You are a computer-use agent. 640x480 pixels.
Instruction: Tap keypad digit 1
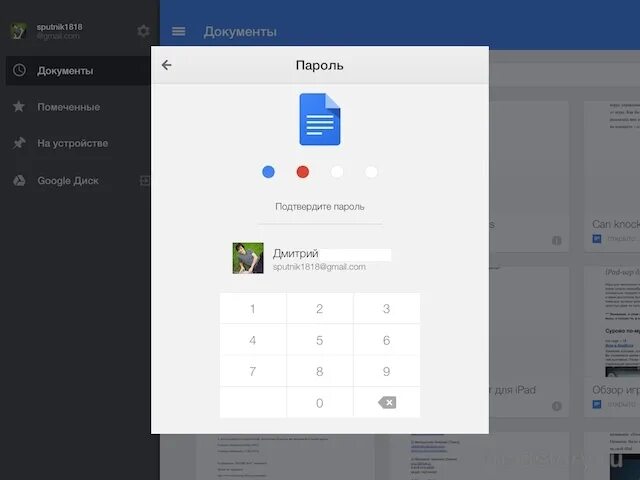(253, 309)
